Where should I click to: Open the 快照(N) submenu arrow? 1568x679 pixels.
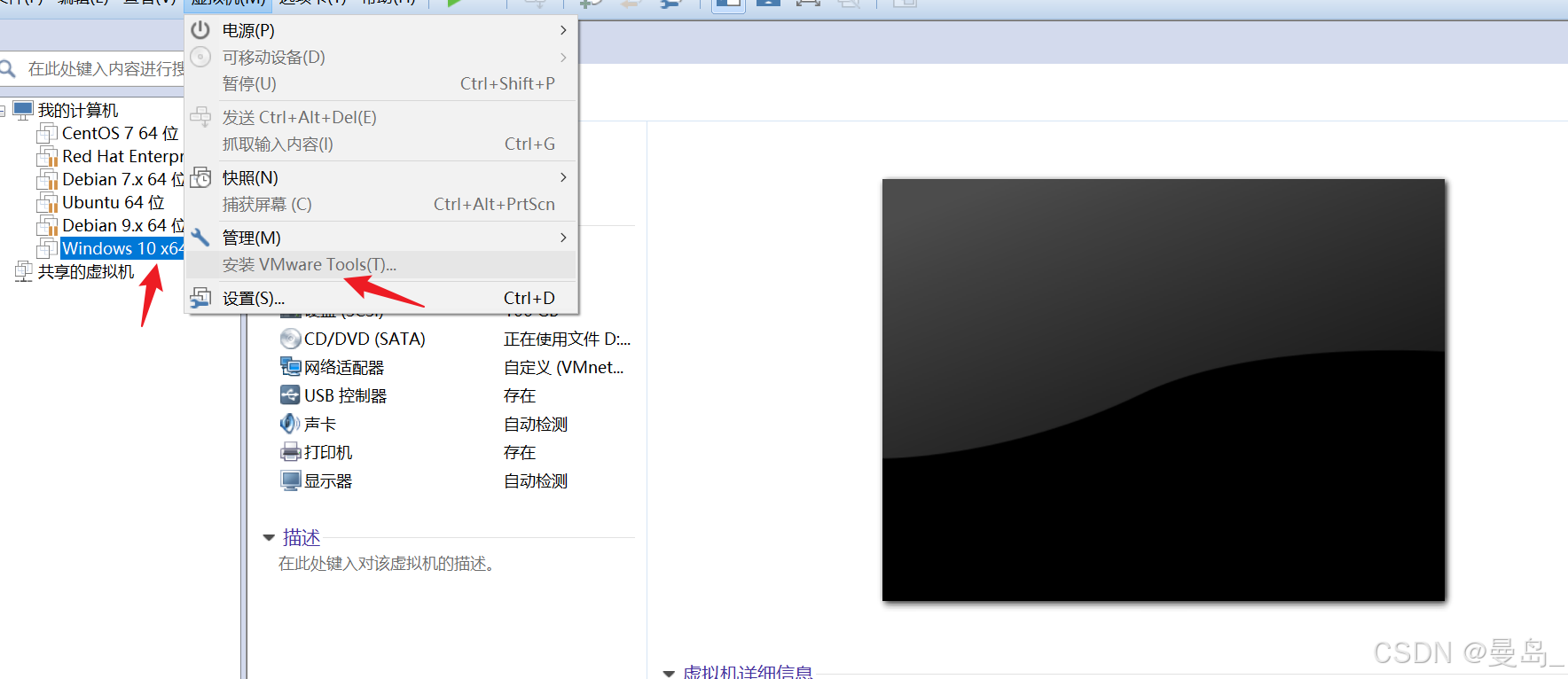click(x=563, y=177)
